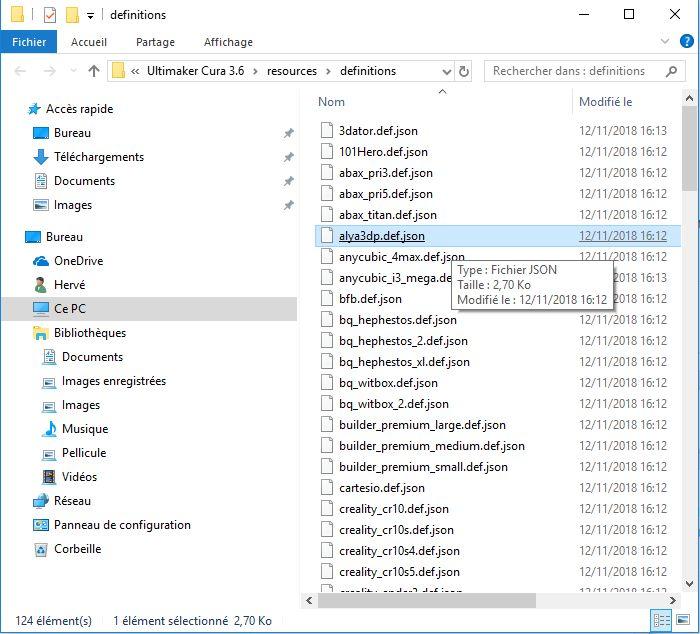Open pinned Bureau under Accès rapide
The image size is (700, 634).
click(x=72, y=133)
